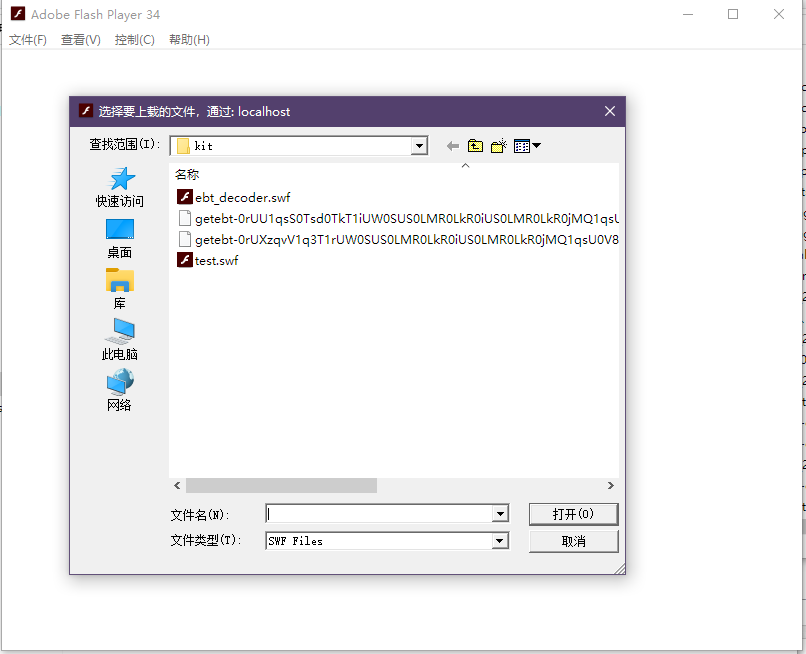This screenshot has height=654, width=806.
Task: Select the getebt-0rUXzqvV file icon
Action: click(x=185, y=240)
